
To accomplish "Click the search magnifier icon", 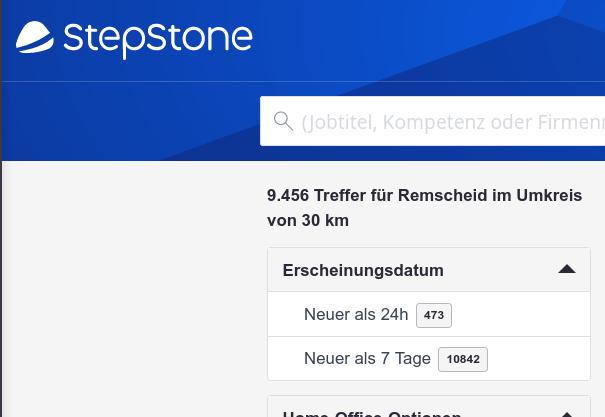I will [283, 121].
